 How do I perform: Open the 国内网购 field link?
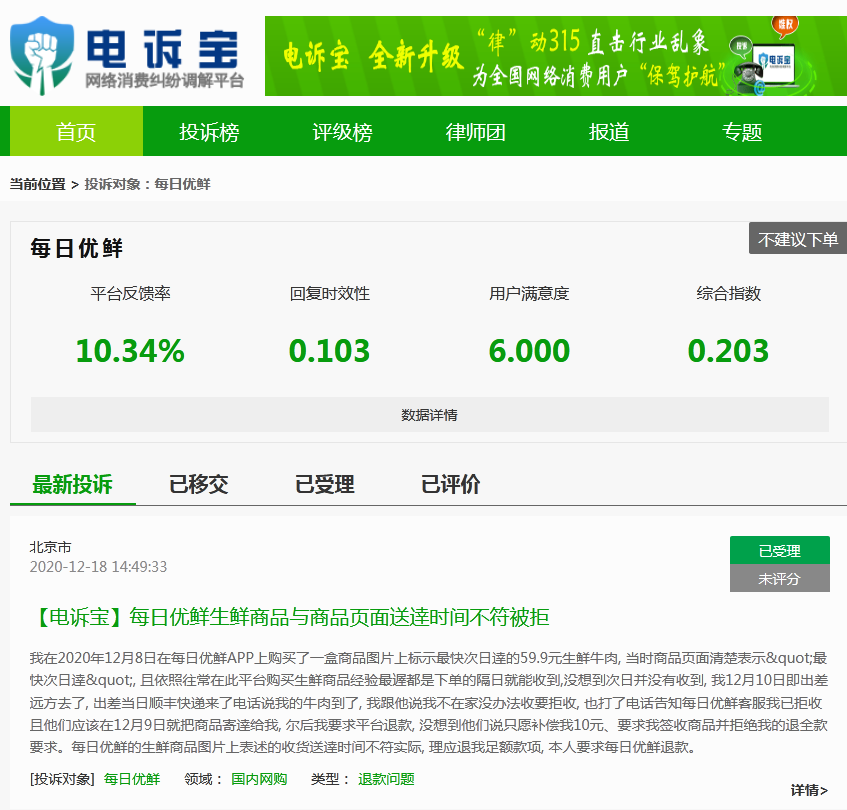point(259,779)
